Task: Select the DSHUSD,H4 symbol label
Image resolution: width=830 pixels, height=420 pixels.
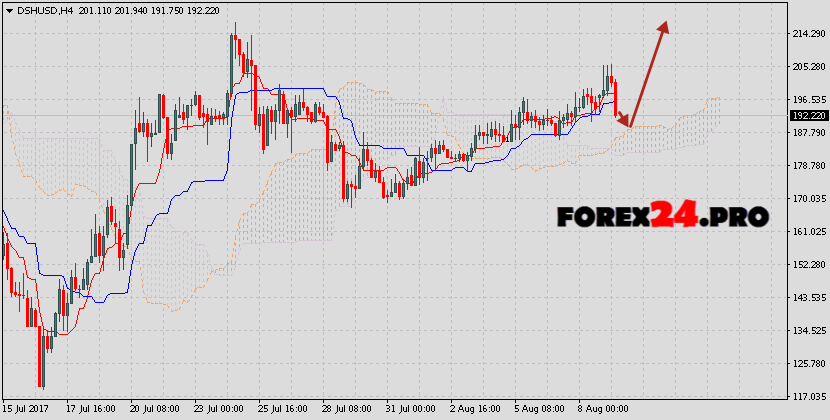Action: coord(44,11)
